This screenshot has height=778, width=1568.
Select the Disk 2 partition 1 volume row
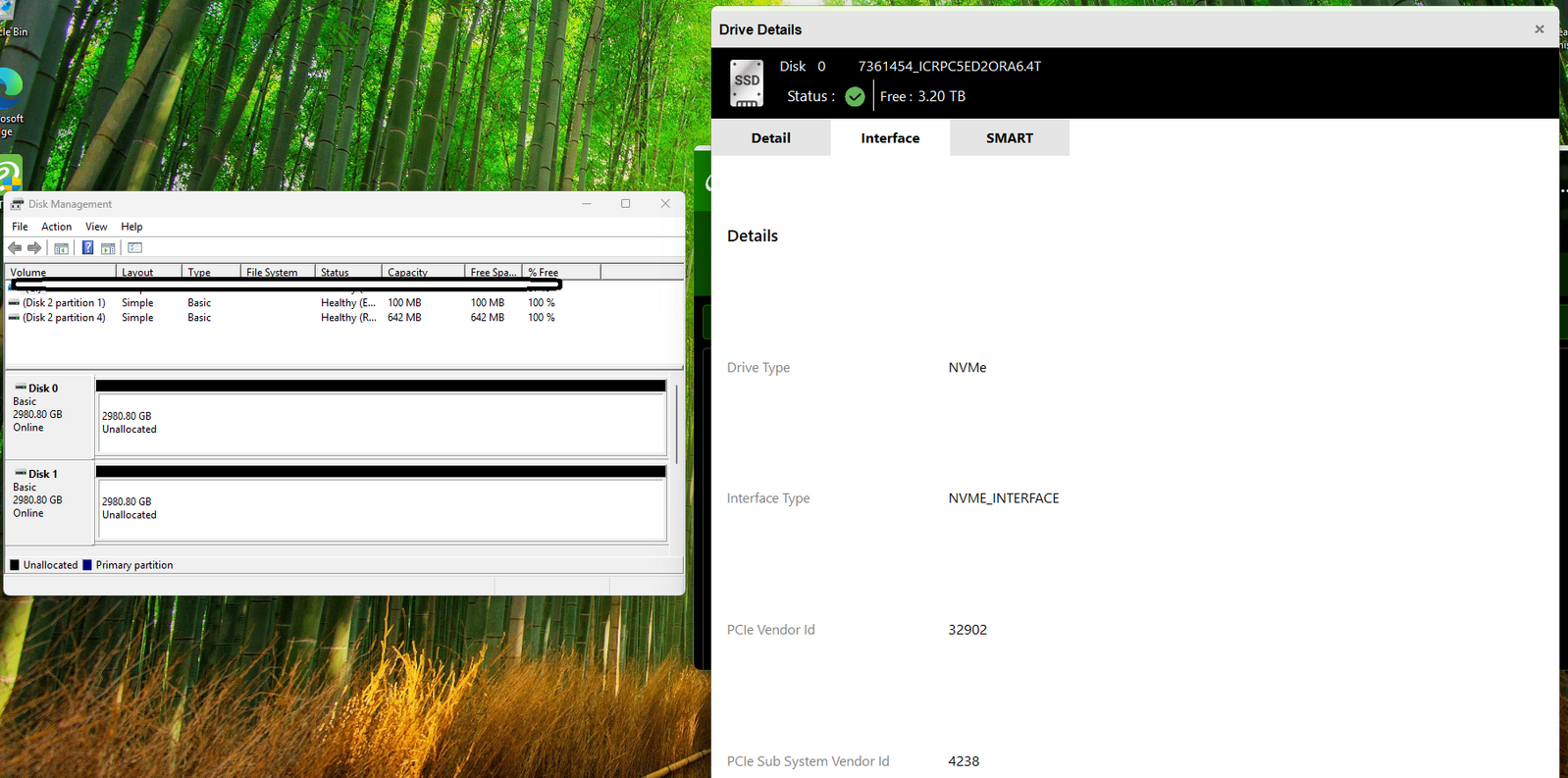coord(64,303)
